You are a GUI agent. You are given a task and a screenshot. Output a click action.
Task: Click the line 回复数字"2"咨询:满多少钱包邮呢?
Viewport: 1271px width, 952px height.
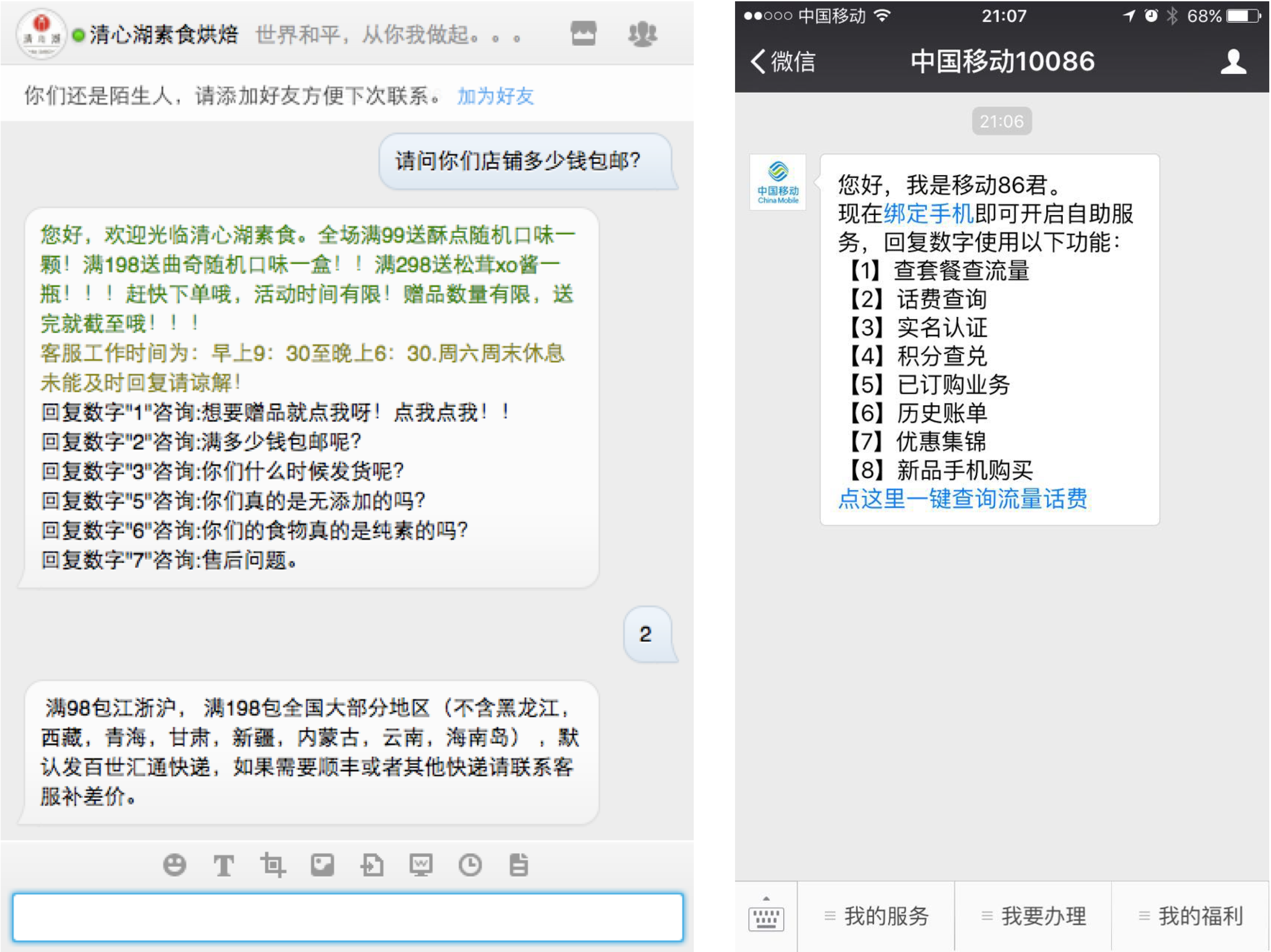[202, 441]
